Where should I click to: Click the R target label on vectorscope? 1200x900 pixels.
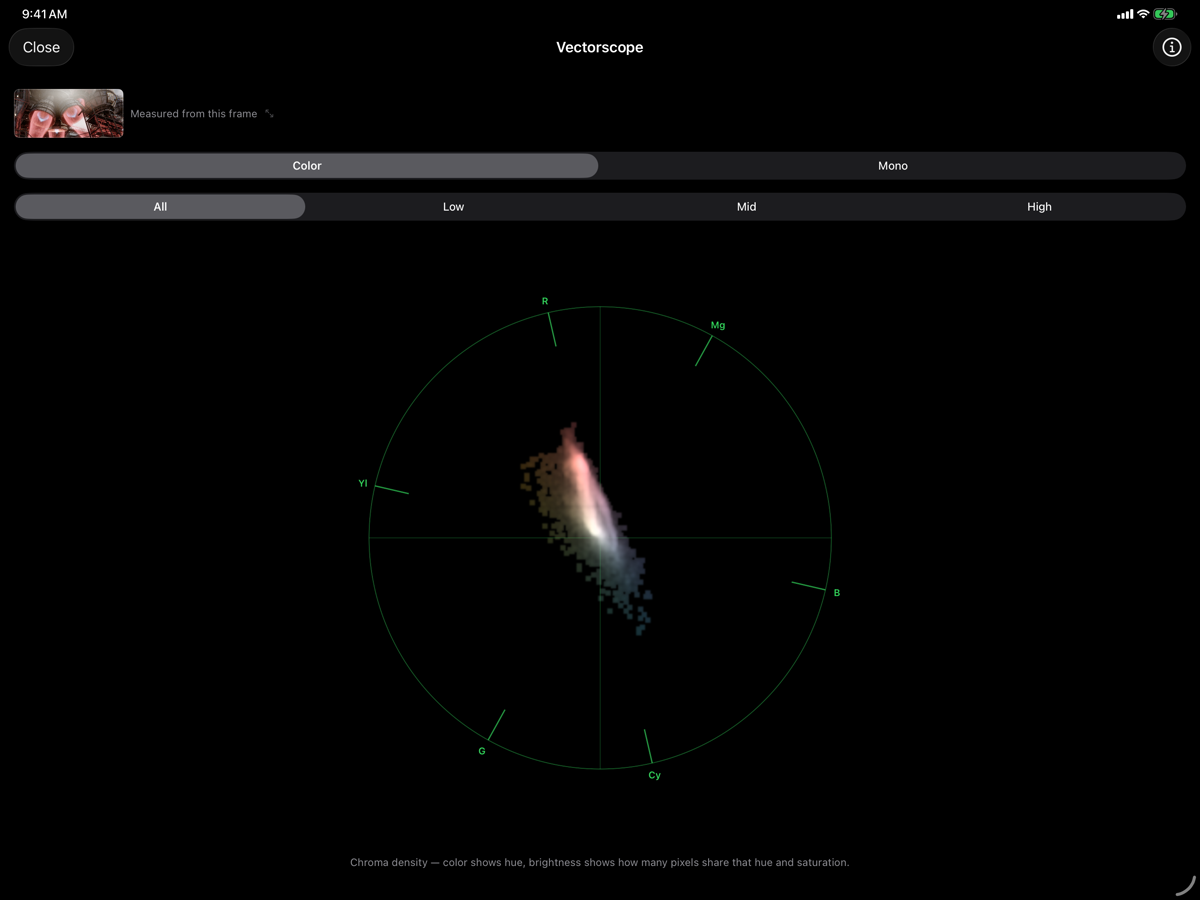[x=545, y=301]
